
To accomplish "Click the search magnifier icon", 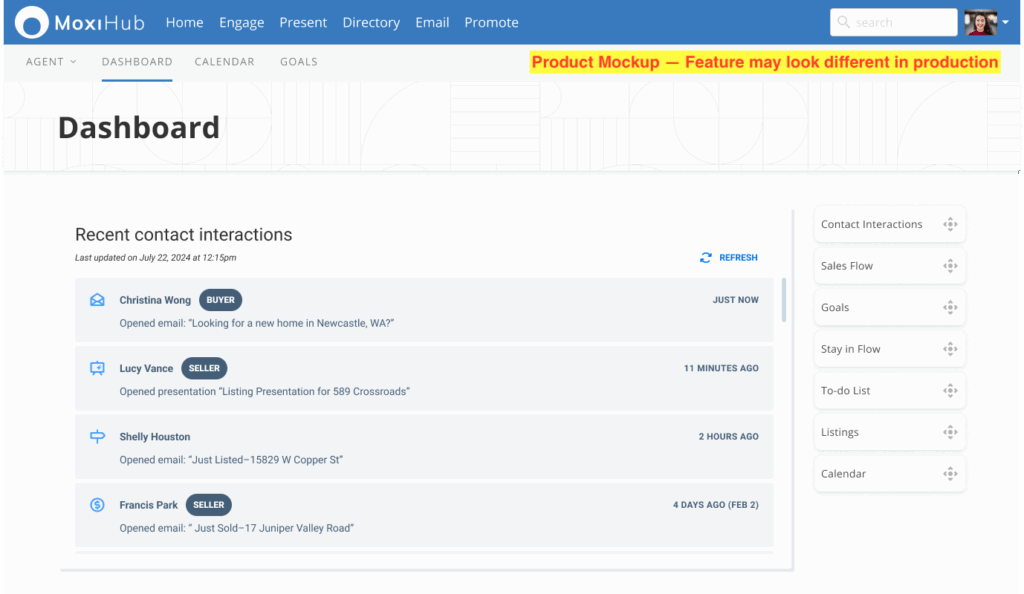I will (x=843, y=22).
